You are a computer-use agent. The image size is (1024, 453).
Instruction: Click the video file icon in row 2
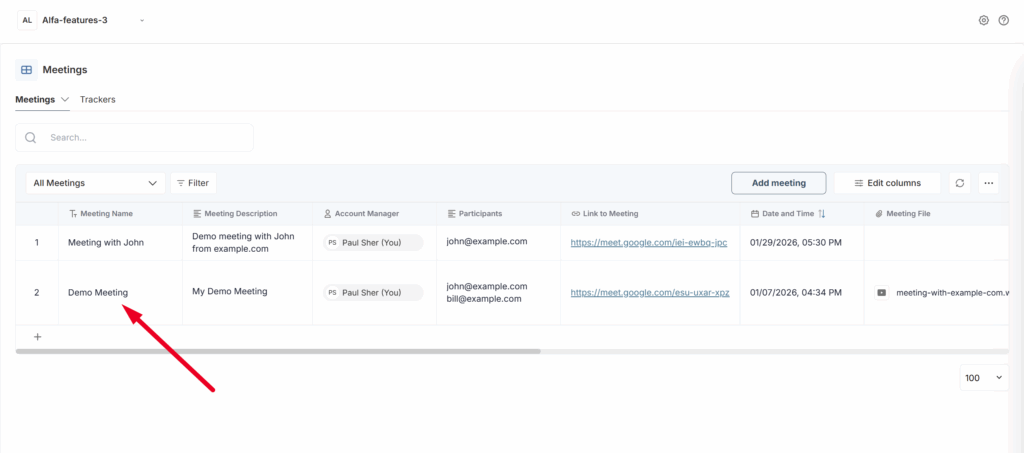(x=881, y=293)
